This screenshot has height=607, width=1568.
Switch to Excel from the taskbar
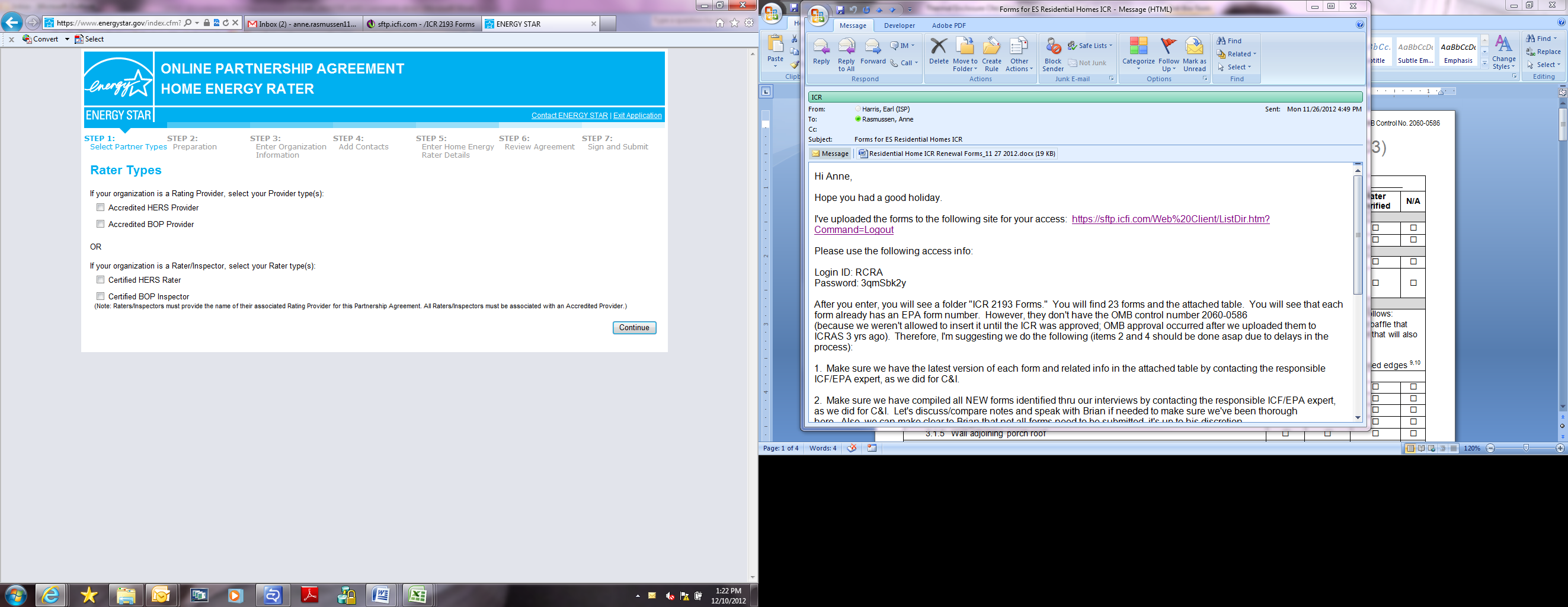418,595
